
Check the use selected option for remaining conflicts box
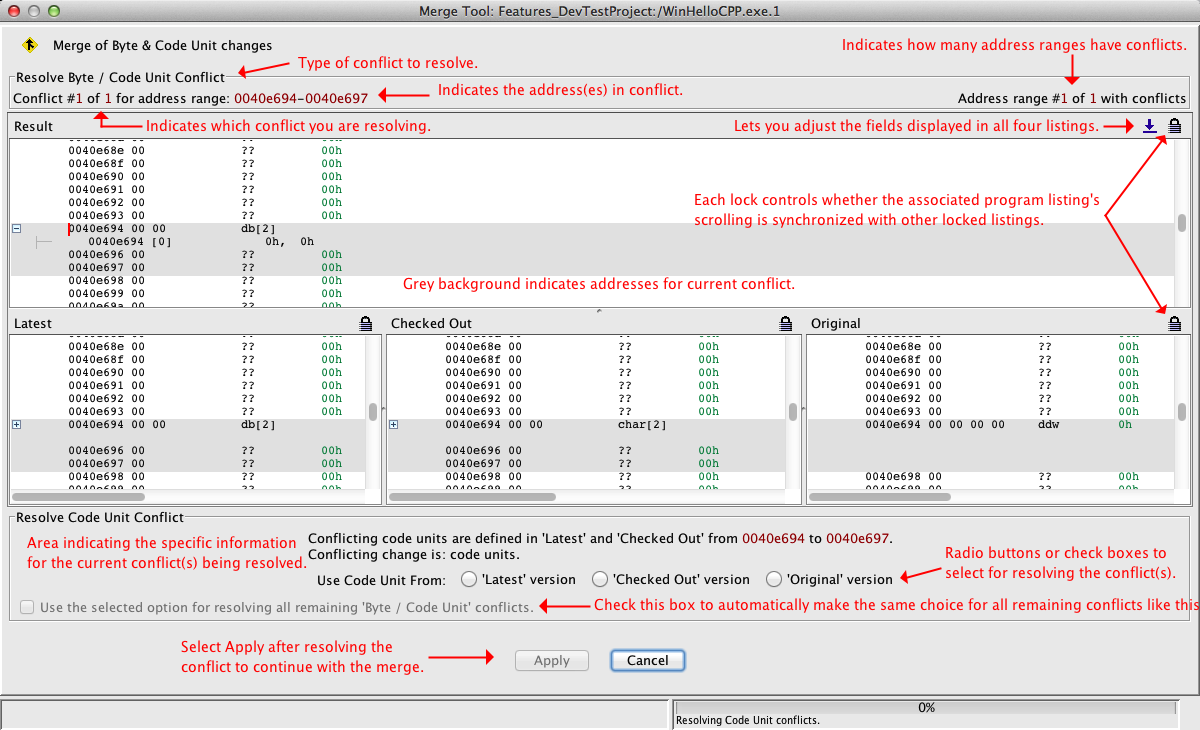pyautogui.click(x=26, y=607)
